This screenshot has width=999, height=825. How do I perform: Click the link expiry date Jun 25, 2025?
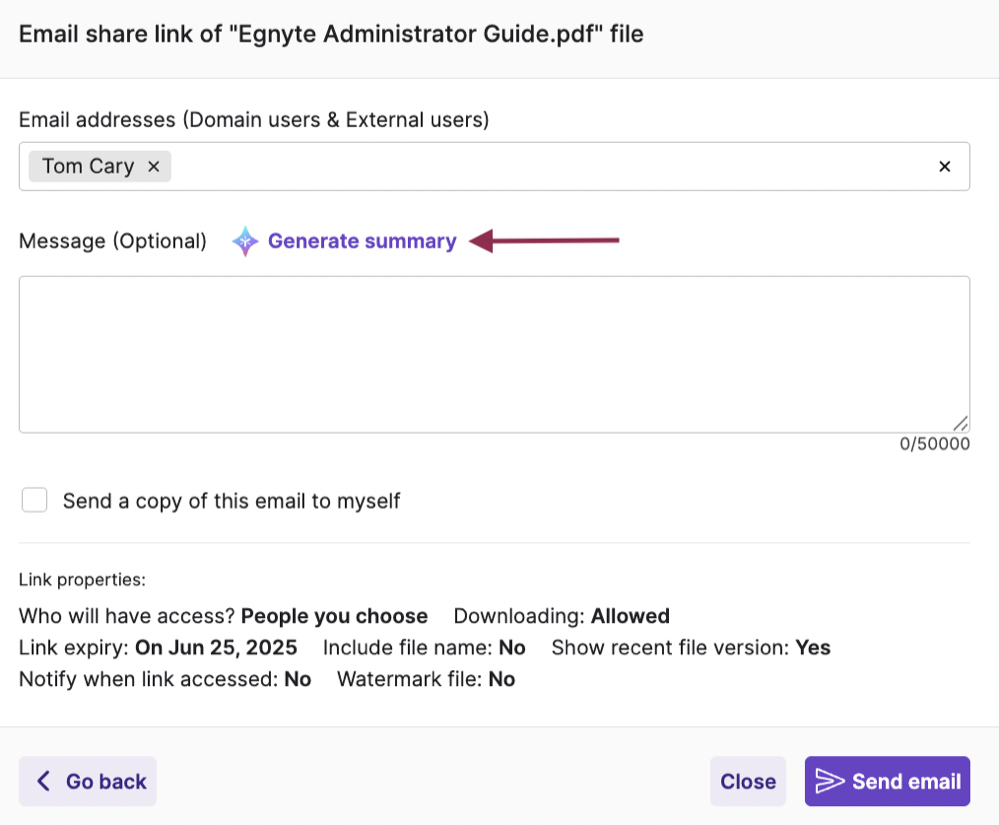pos(216,648)
